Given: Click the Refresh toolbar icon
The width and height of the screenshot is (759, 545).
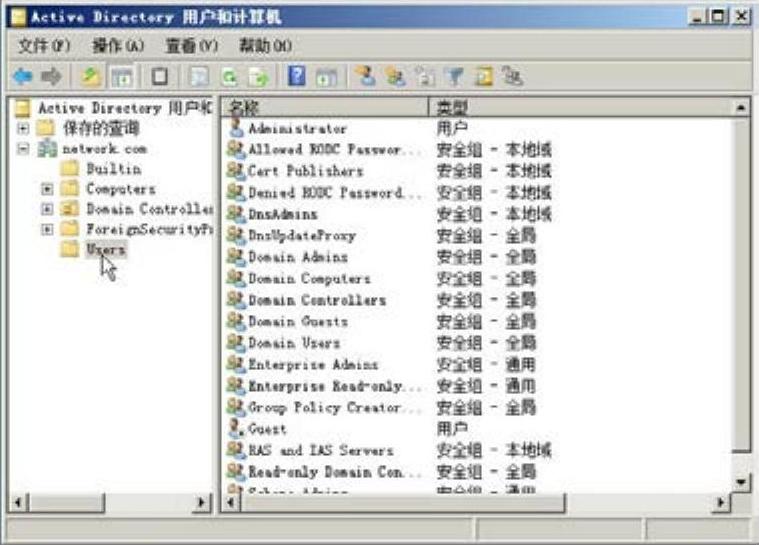Looking at the screenshot, I should [x=229, y=76].
